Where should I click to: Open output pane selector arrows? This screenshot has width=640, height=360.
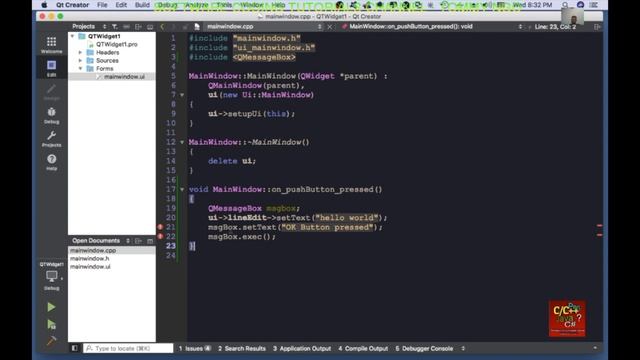(463, 349)
